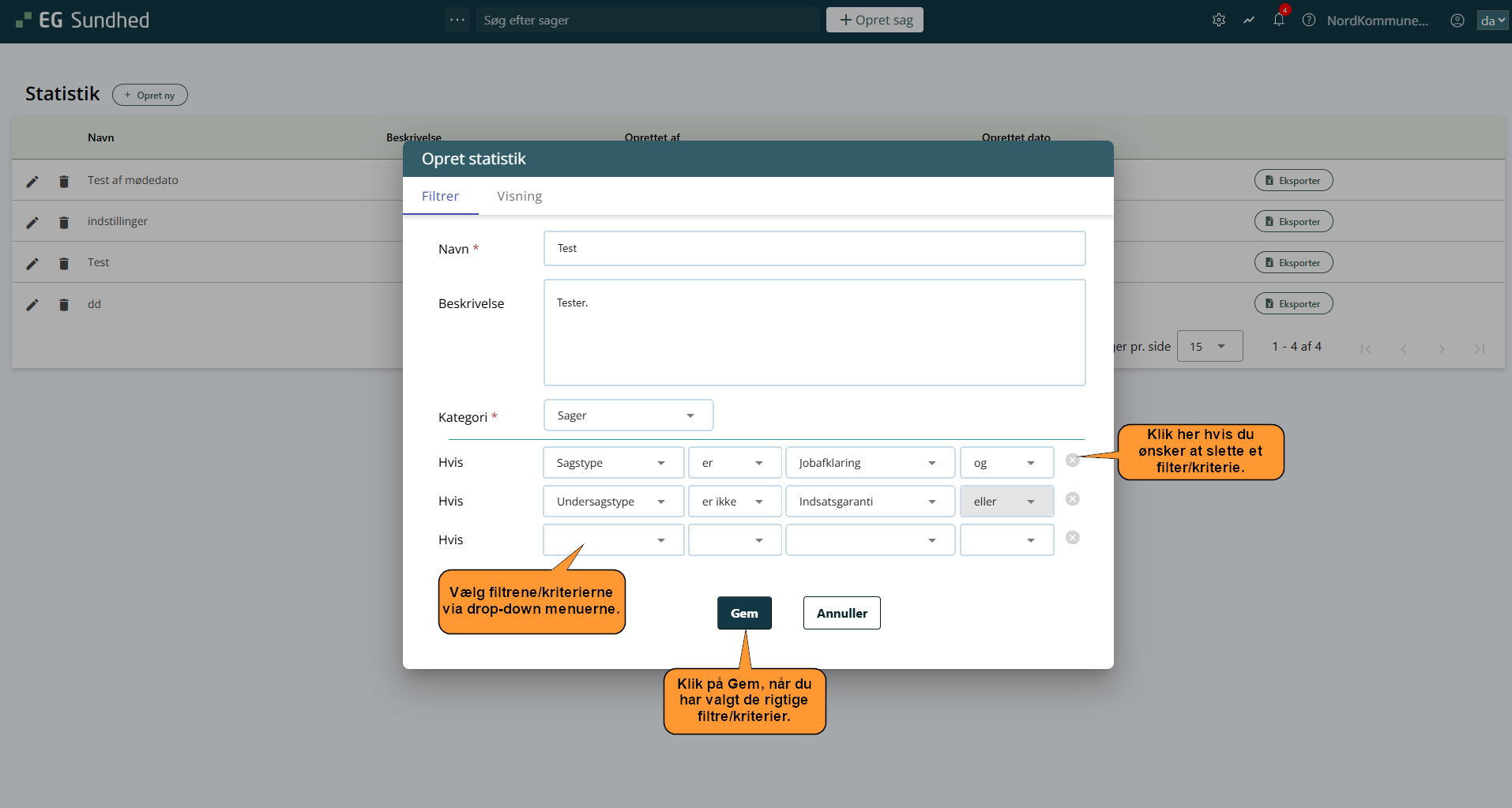Remove the Sagstype filter row
Screen dimensions: 1512x808
tap(1073, 460)
